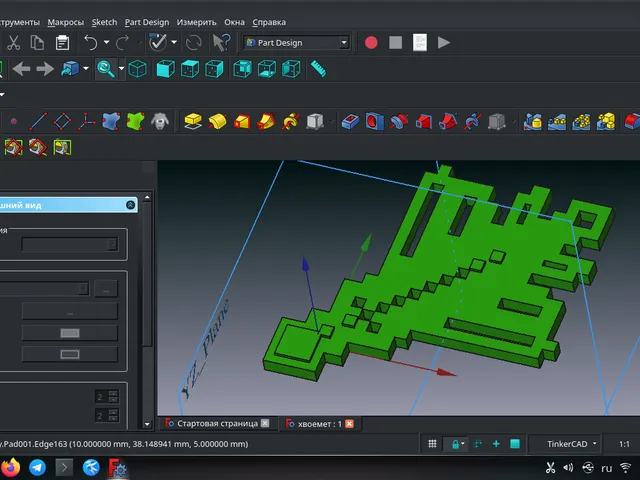This screenshot has width=640, height=480.
Task: Click the Subtractive Loft icon
Action: tap(423, 121)
